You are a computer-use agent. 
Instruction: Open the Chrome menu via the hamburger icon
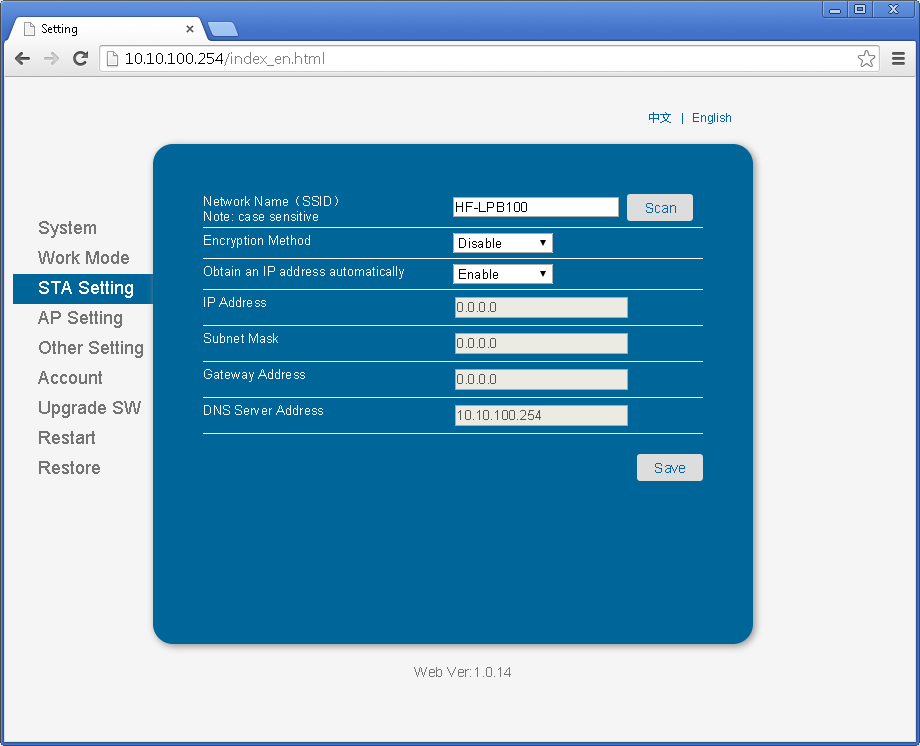(898, 59)
